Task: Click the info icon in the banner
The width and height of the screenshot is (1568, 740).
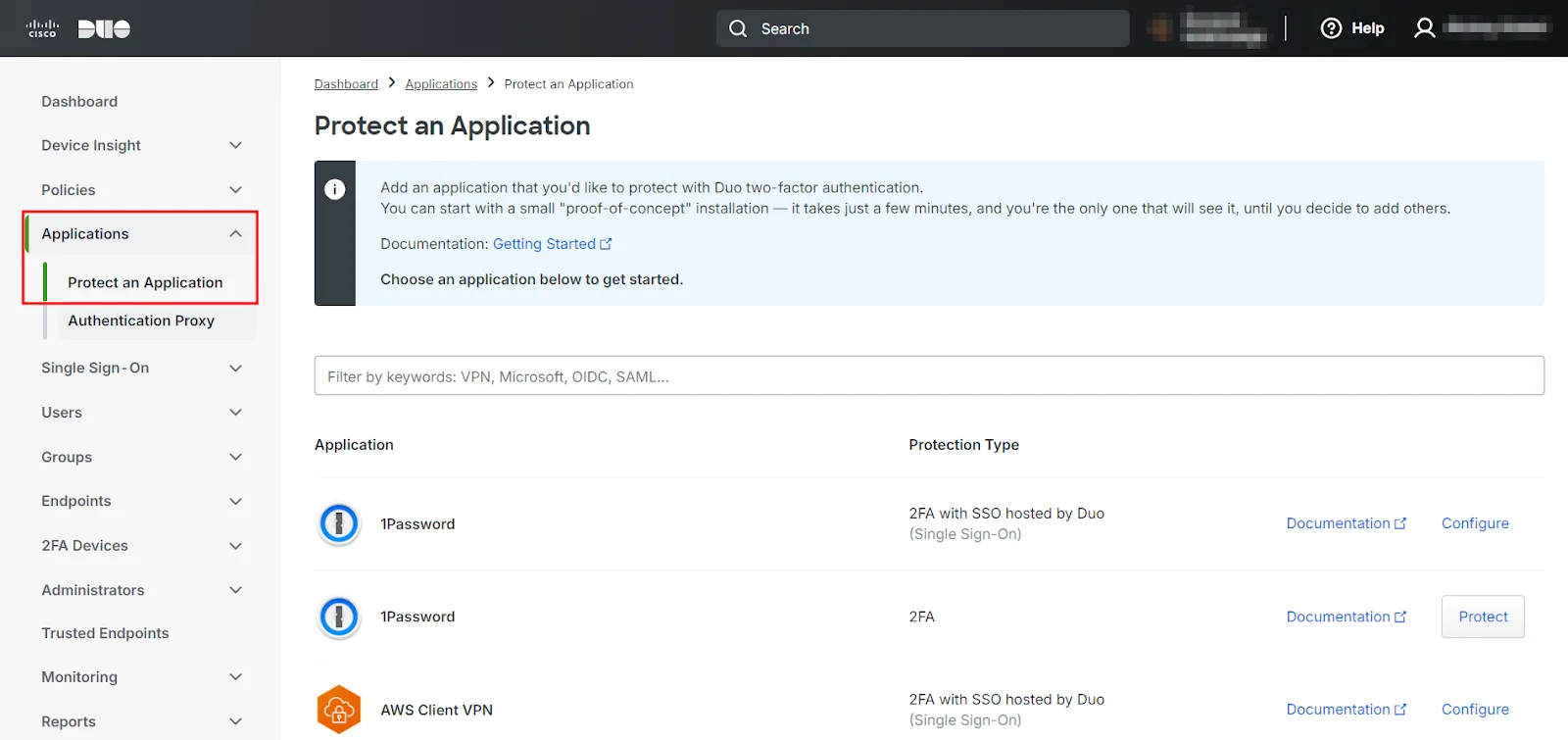Action: (335, 189)
